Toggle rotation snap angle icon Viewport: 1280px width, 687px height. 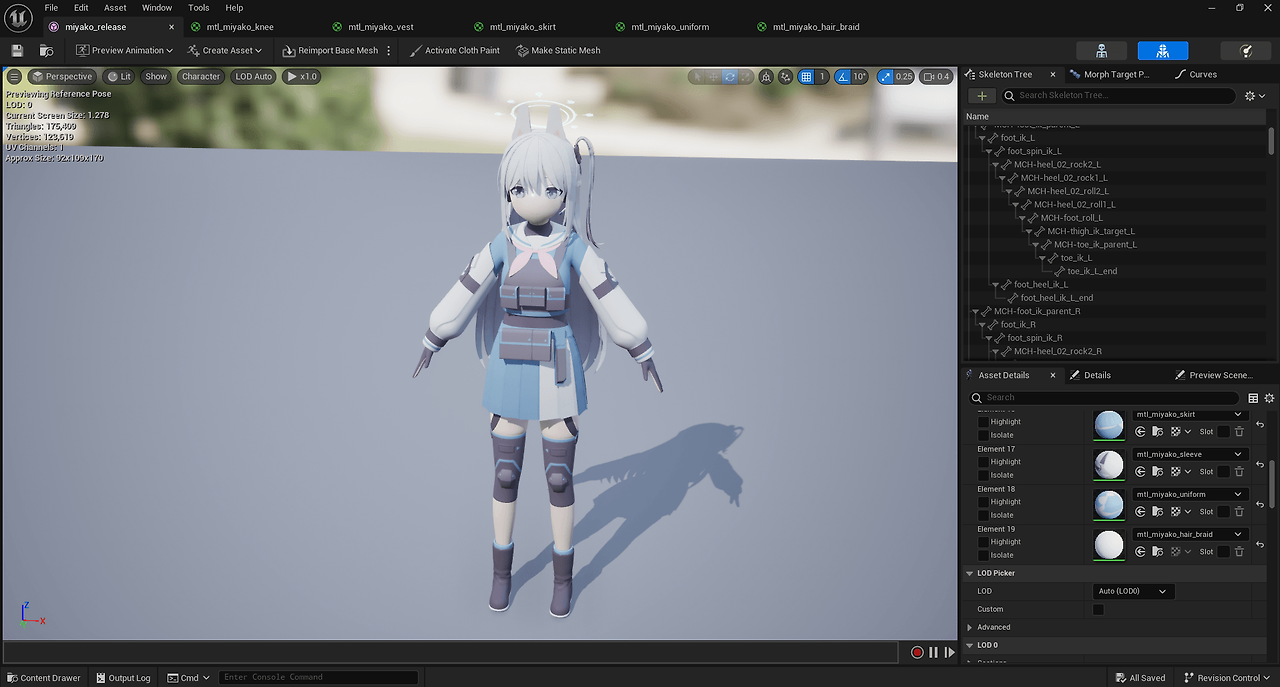click(843, 76)
